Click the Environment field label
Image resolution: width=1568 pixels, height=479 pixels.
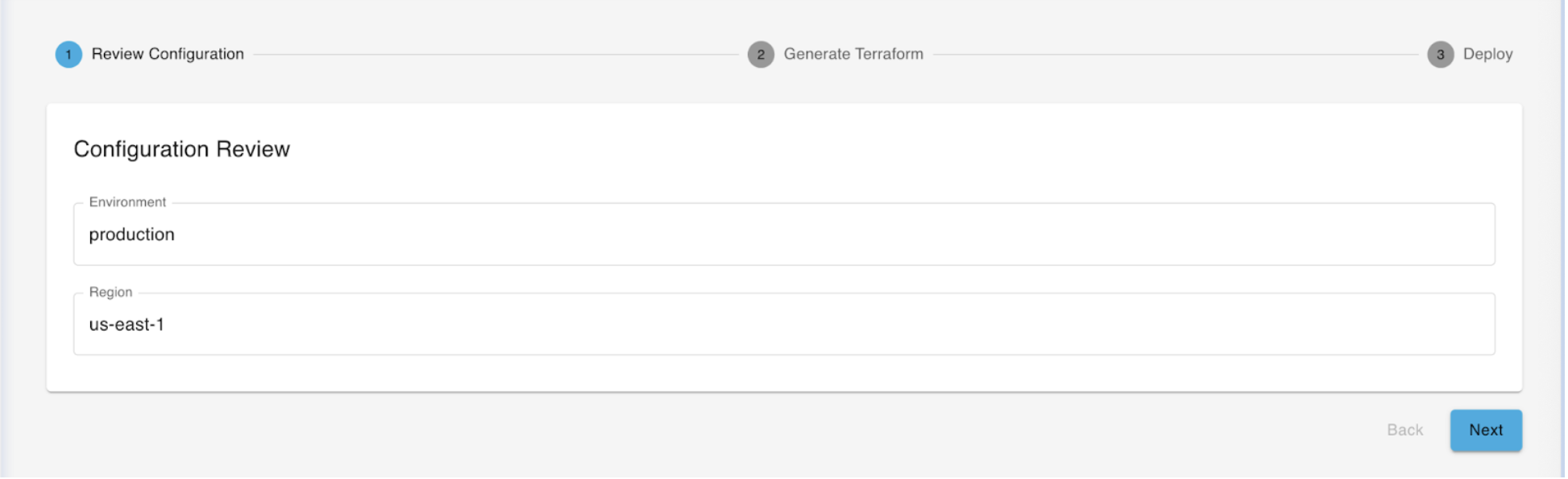tap(127, 202)
